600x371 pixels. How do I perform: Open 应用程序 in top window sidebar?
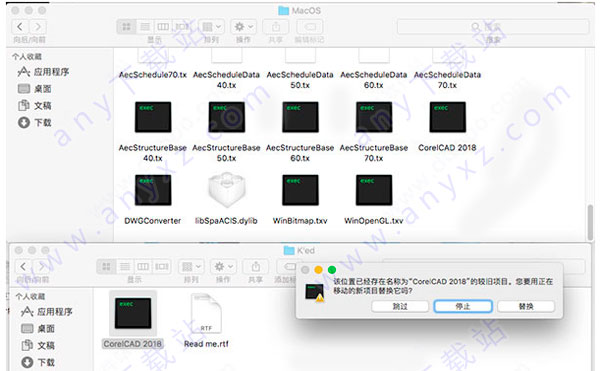(43, 72)
